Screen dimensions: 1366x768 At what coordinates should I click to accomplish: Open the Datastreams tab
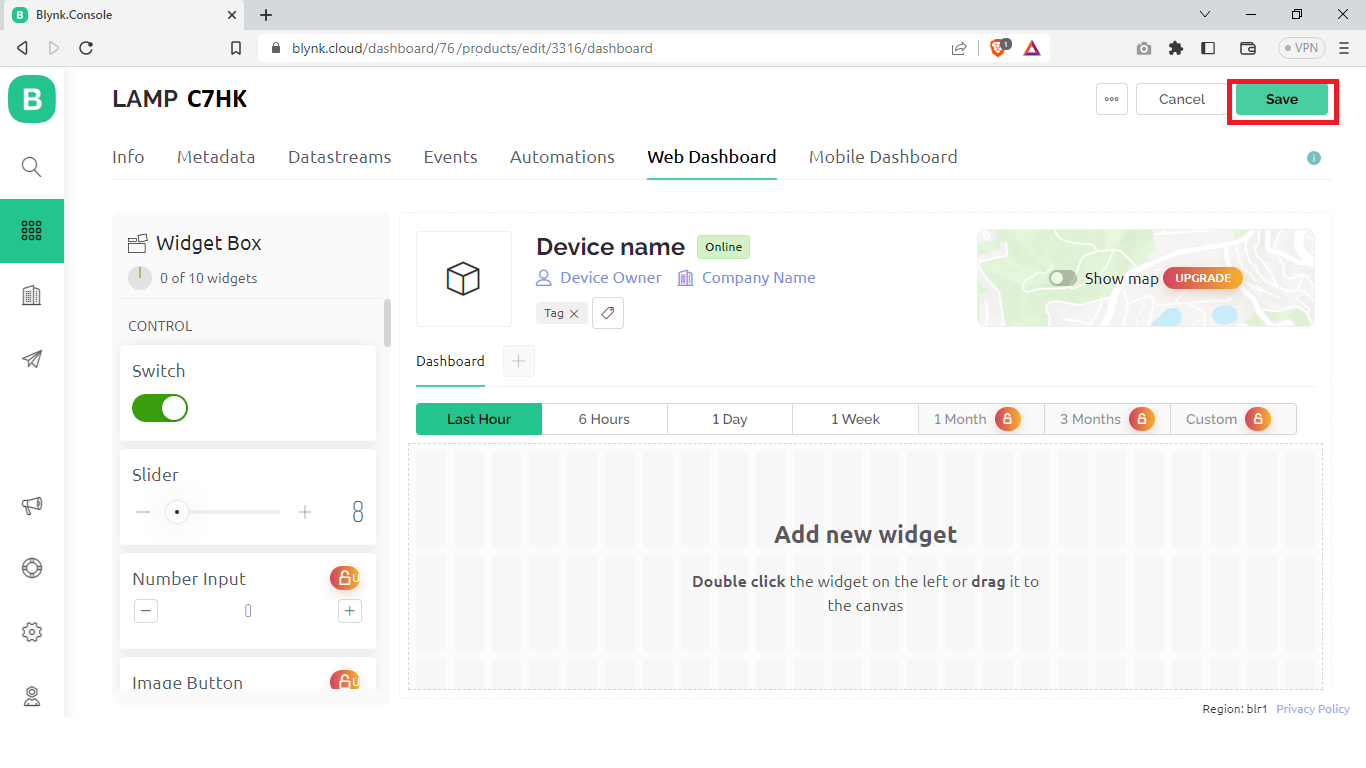(x=339, y=157)
